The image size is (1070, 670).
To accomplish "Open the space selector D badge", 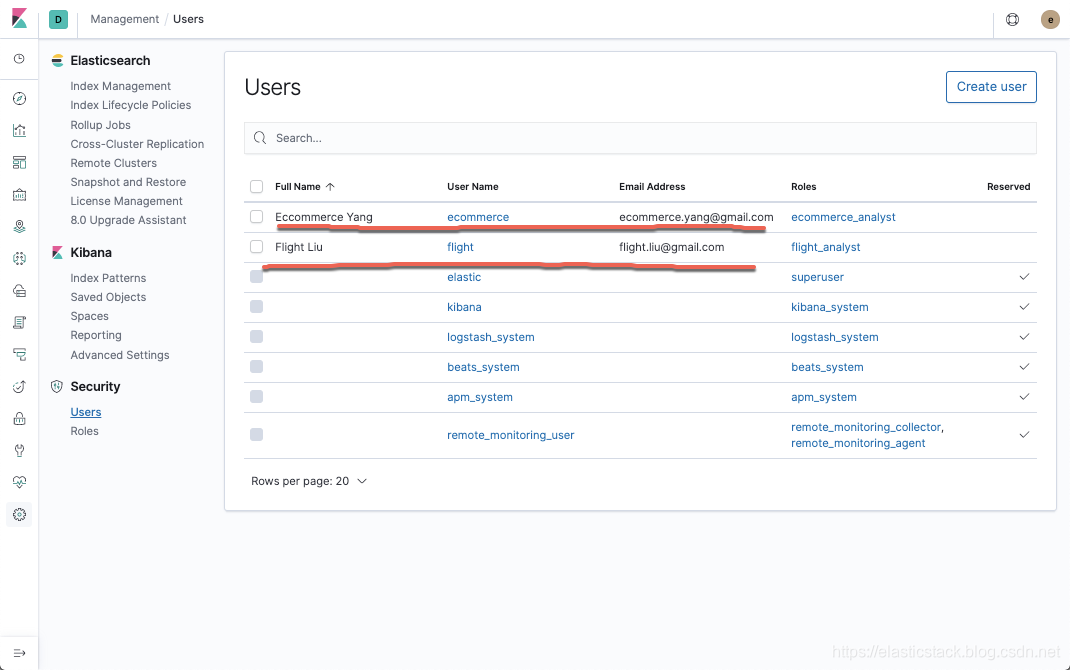I will [58, 20].
